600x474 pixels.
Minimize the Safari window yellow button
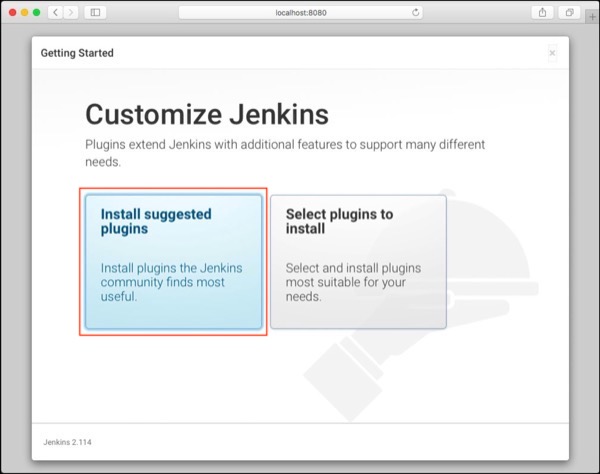point(24,13)
